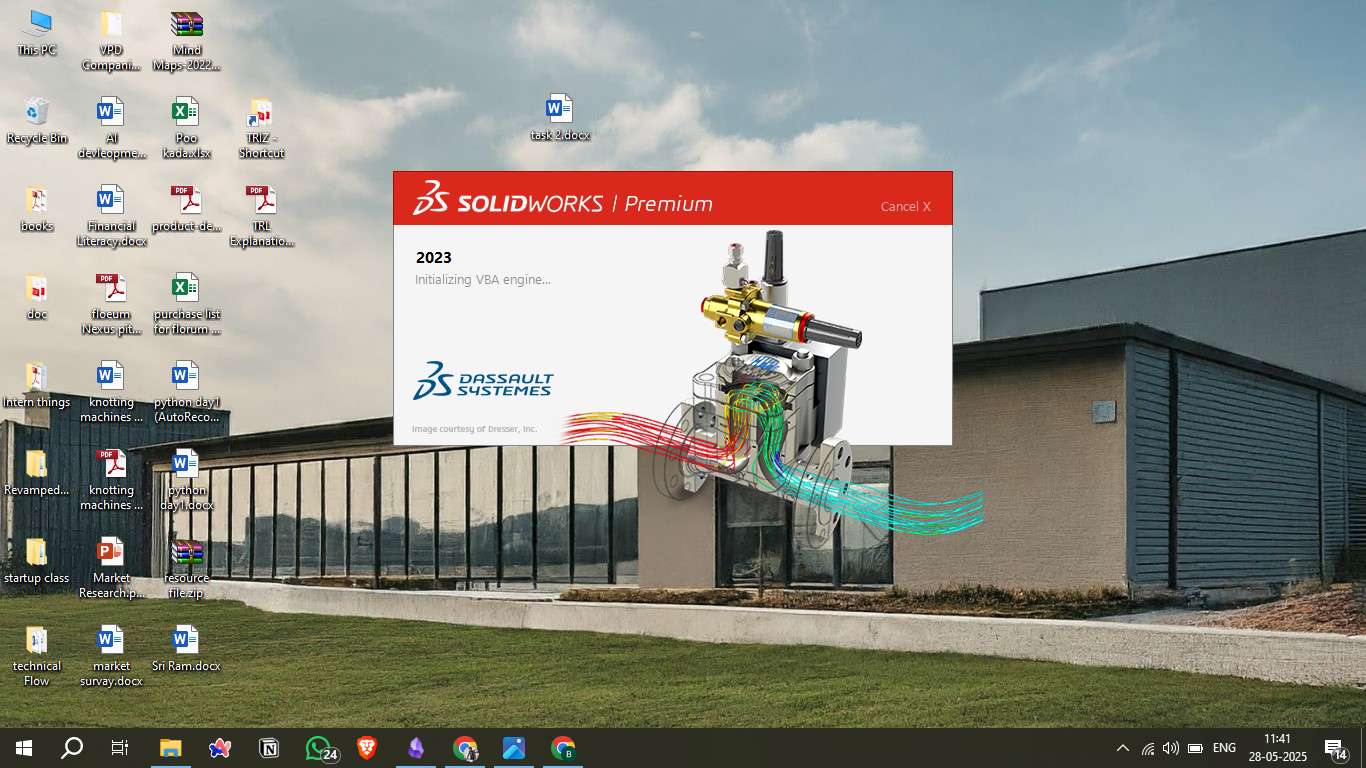Open the VPD Companies folder icon
The image size is (1366, 768).
tap(111, 40)
